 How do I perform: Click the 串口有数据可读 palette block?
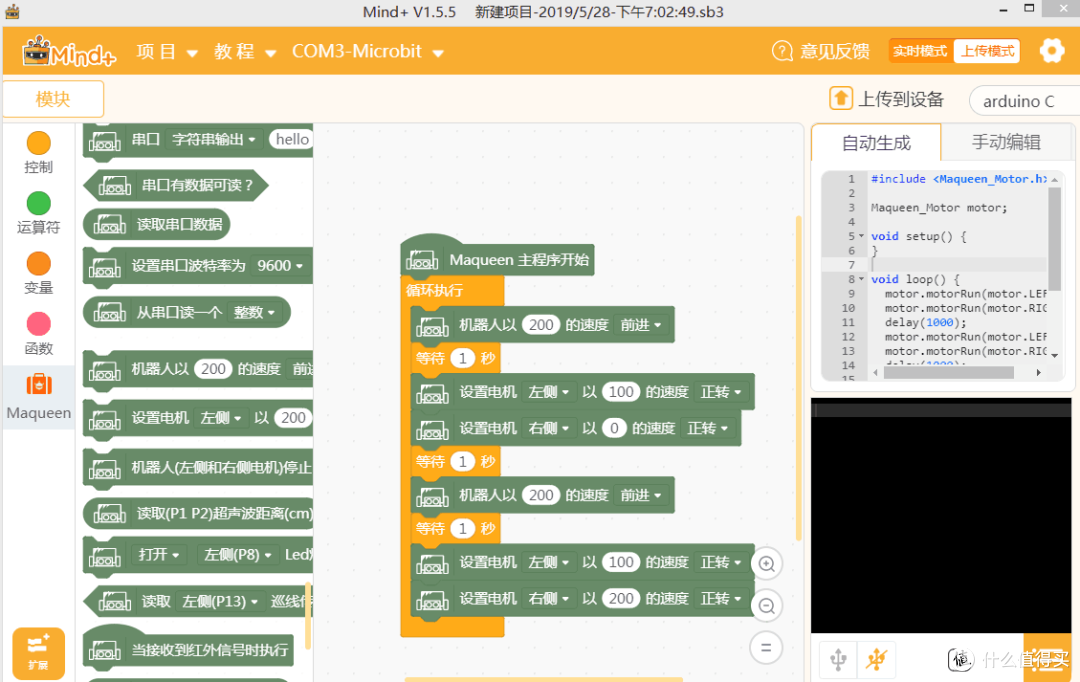[x=176, y=185]
